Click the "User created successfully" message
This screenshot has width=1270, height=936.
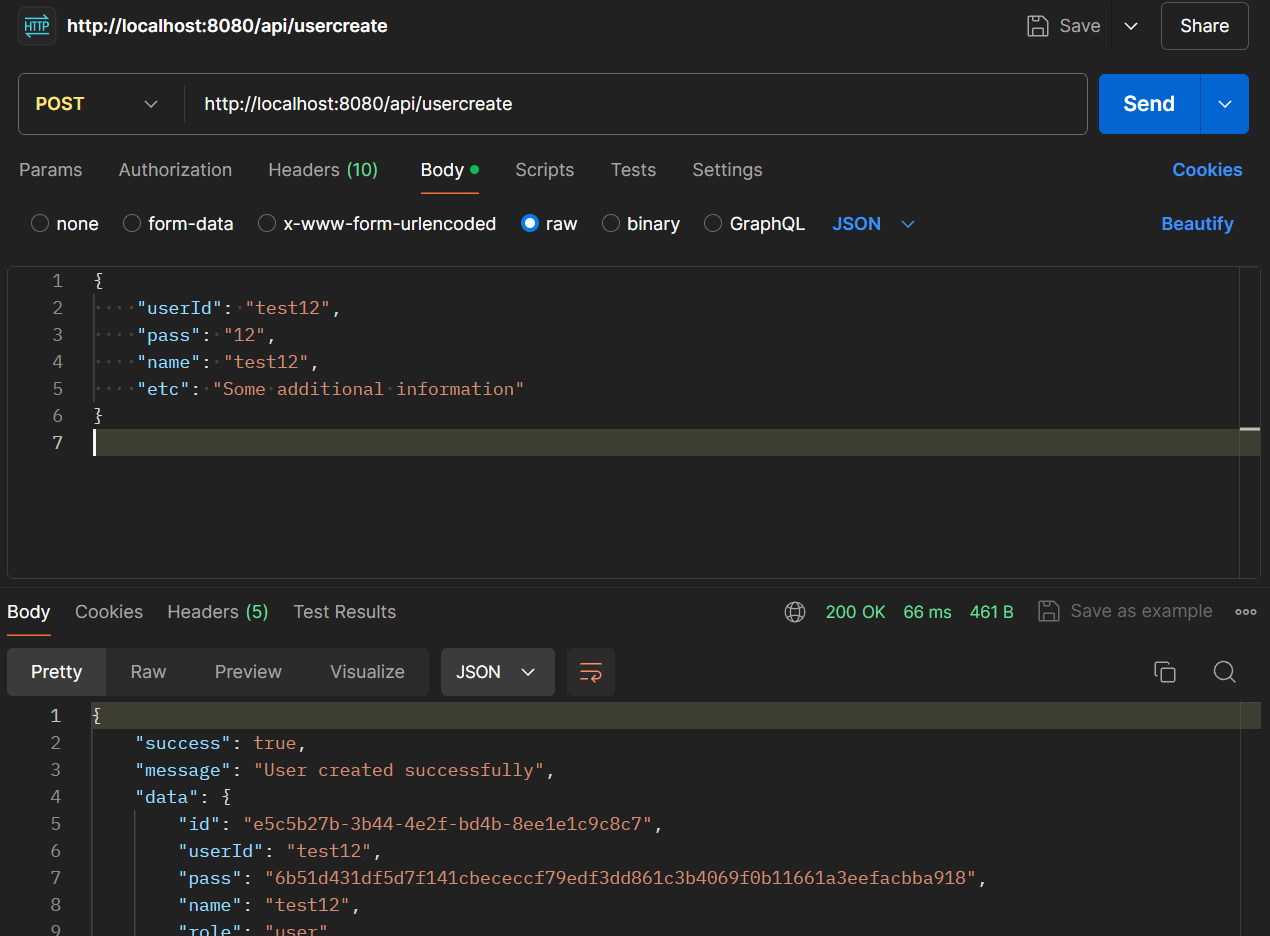398,770
